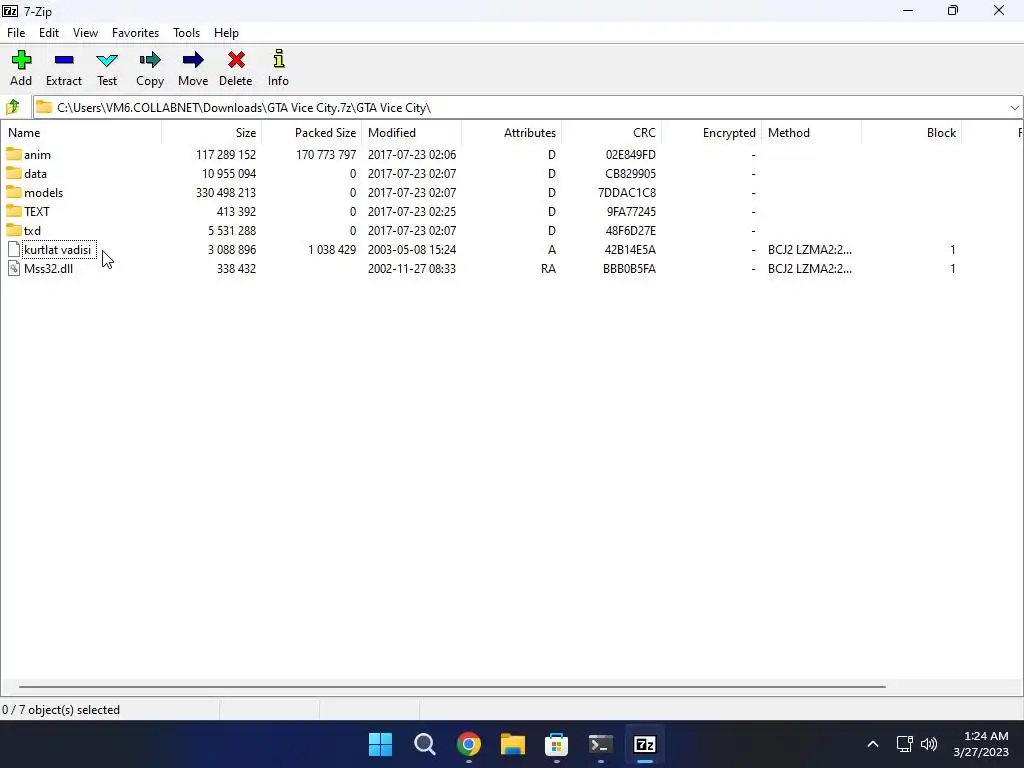Click the models folder name
Viewport: 1024px width, 768px height.
coord(43,193)
